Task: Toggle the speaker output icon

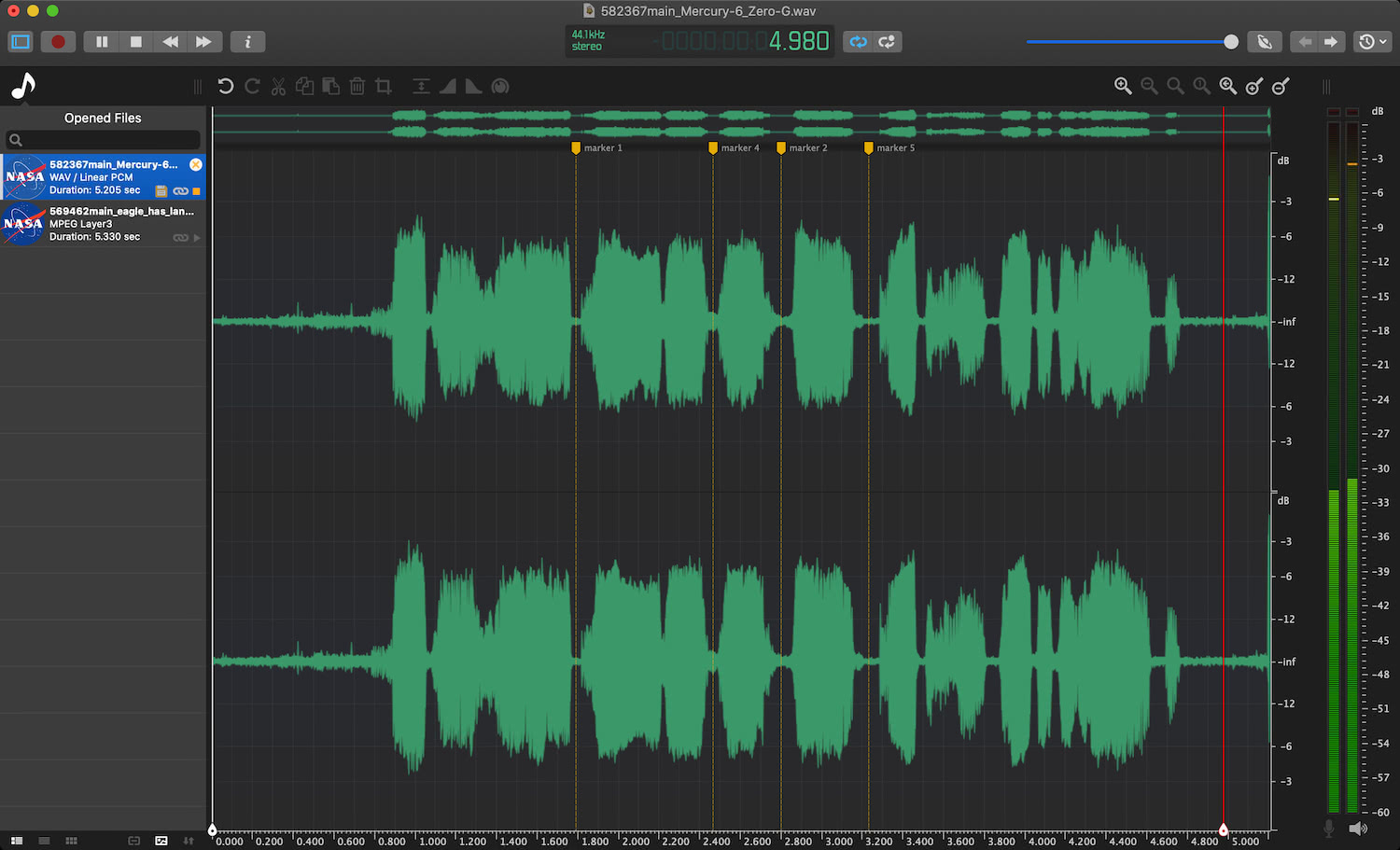Action: (x=1358, y=829)
